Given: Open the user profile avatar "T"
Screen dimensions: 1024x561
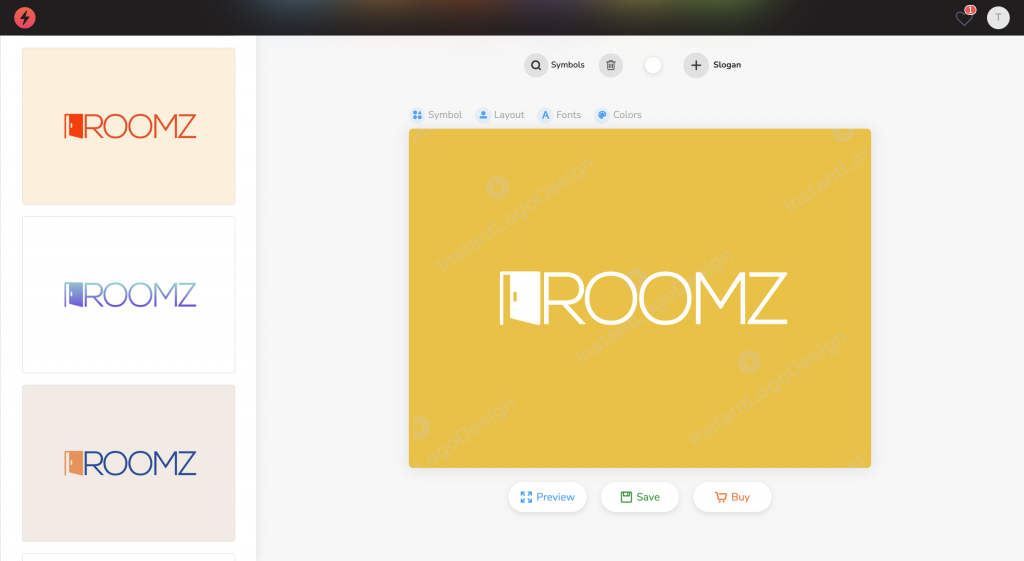Looking at the screenshot, I should (x=998, y=18).
